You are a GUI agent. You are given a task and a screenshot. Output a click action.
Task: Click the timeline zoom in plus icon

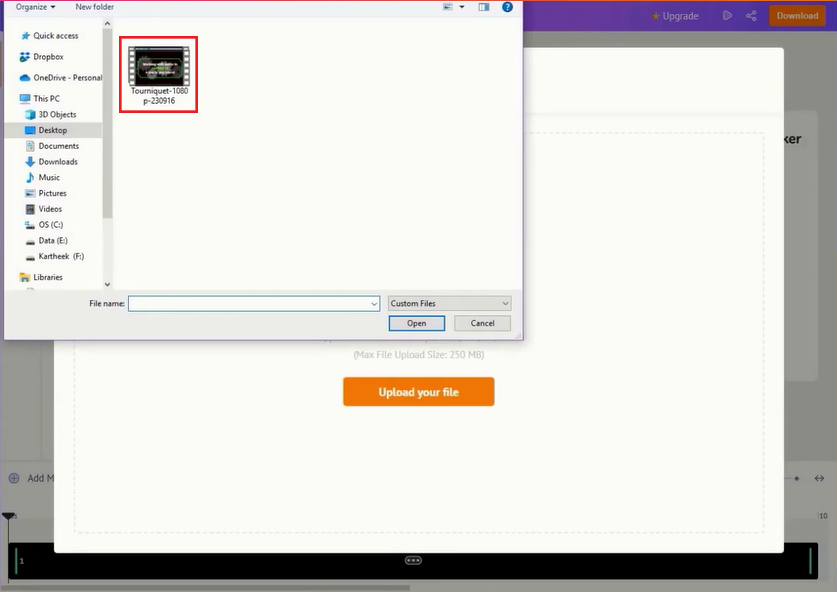(x=796, y=478)
